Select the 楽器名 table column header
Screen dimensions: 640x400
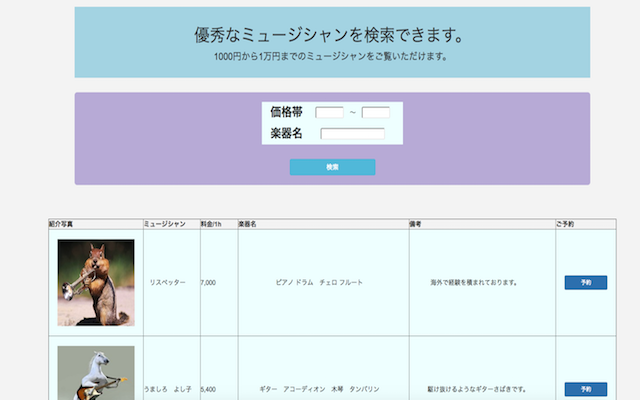[x=248, y=225]
